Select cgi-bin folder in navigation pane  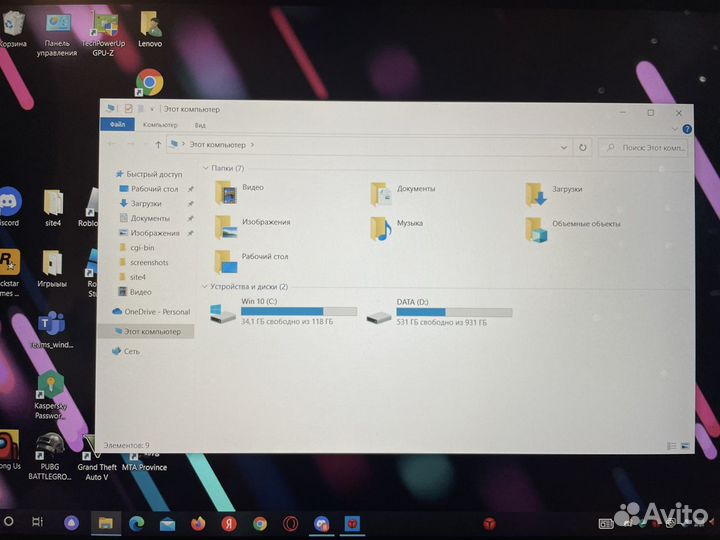point(137,248)
